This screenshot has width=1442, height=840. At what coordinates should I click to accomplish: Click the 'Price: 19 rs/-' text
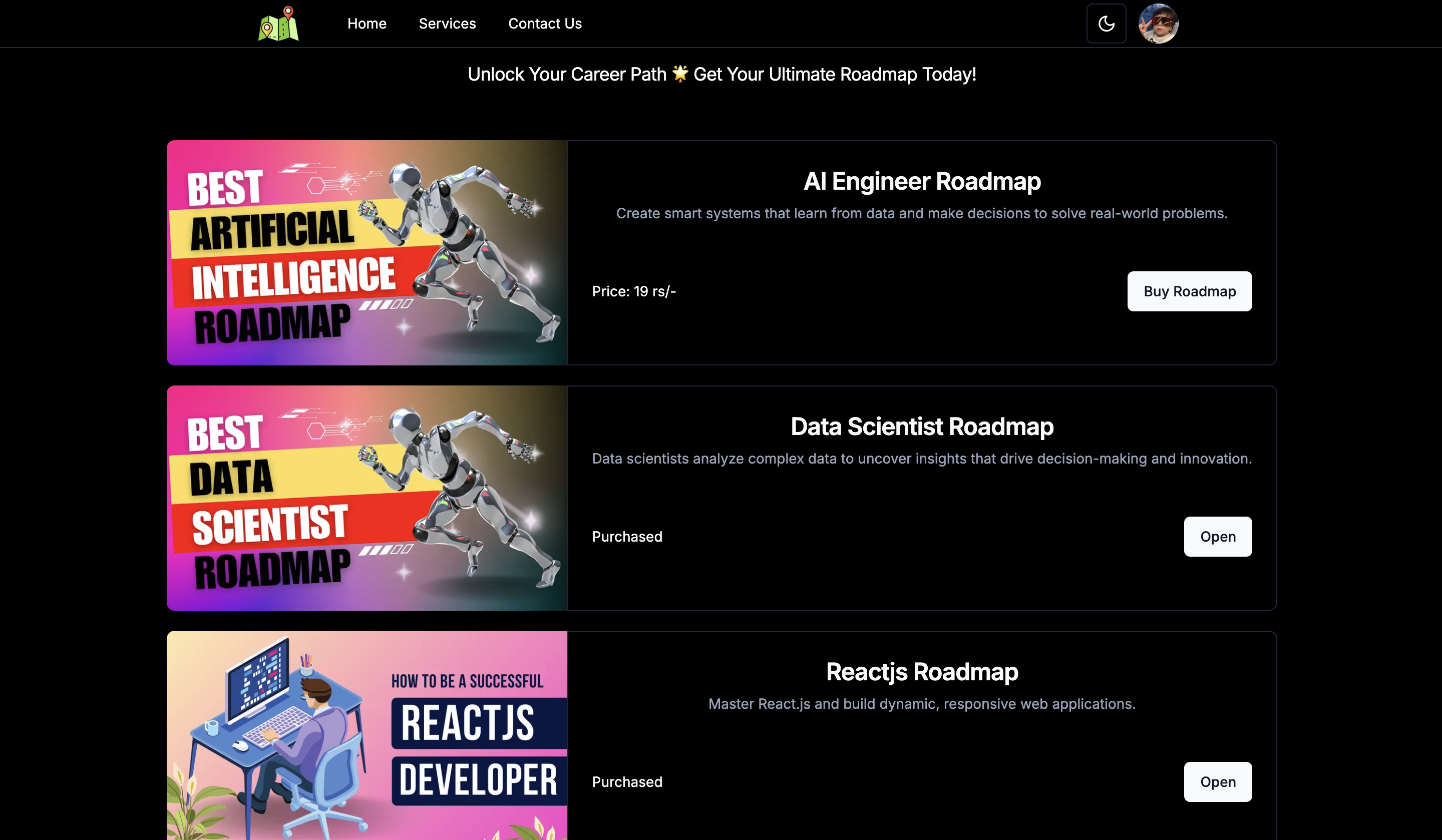(634, 291)
